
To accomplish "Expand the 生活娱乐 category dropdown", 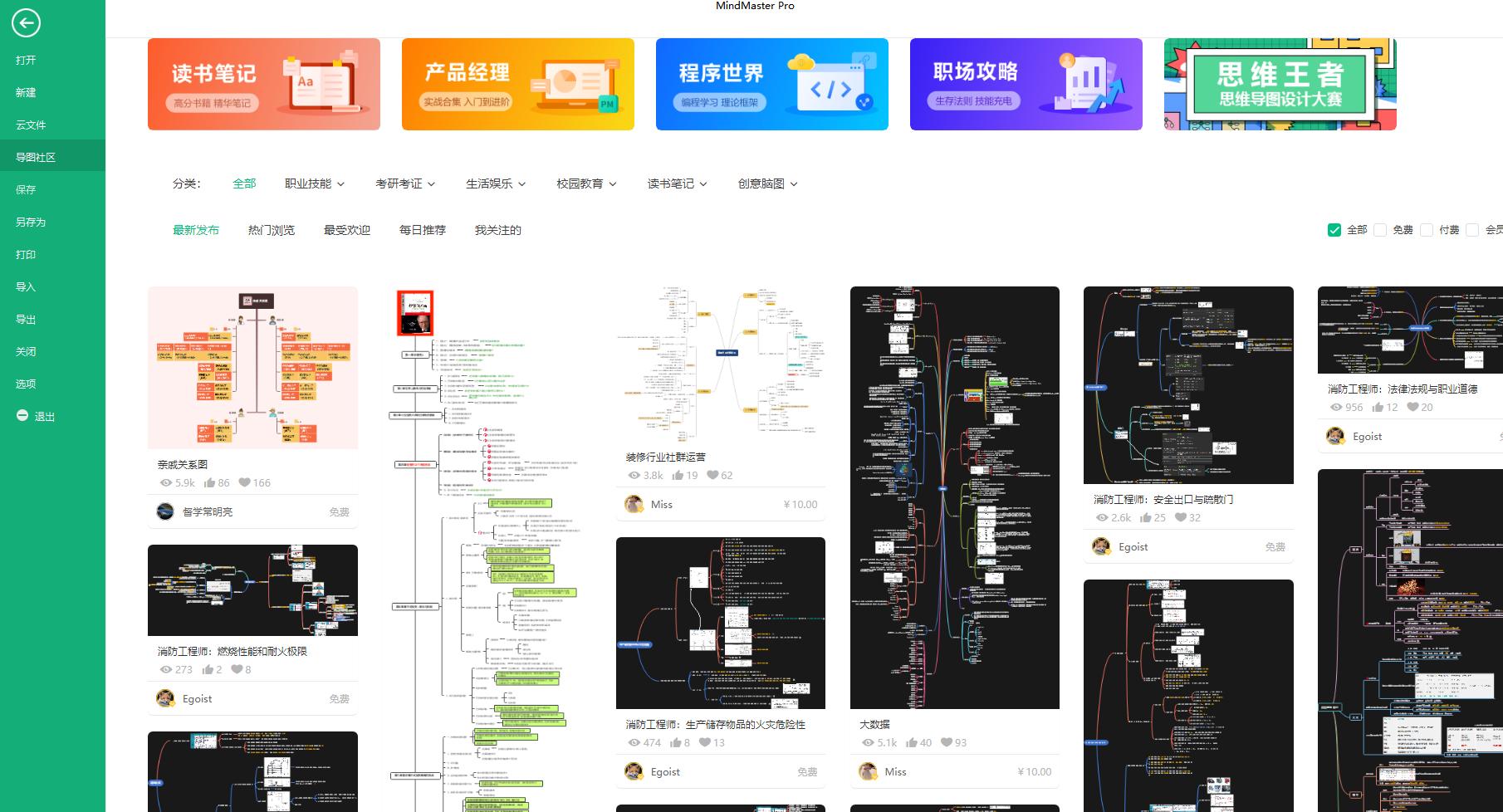I will point(493,183).
